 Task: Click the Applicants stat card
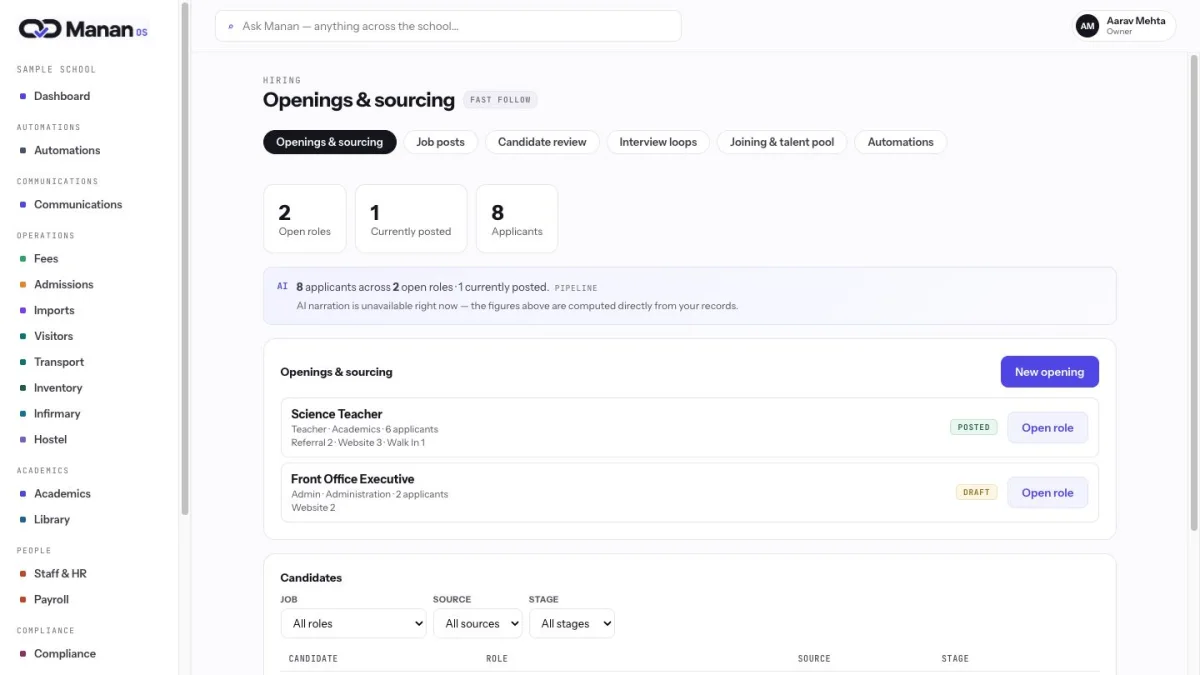pos(517,219)
